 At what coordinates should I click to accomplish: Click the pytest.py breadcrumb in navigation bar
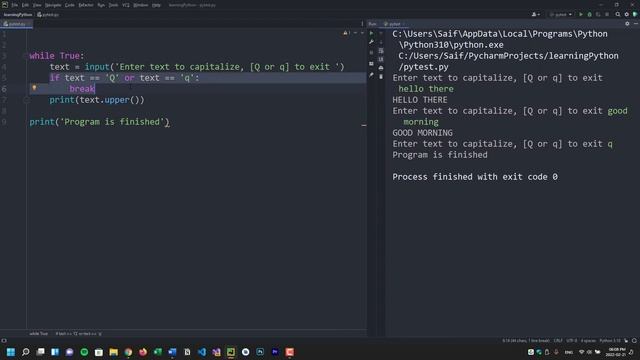pyautogui.click(x=48, y=14)
